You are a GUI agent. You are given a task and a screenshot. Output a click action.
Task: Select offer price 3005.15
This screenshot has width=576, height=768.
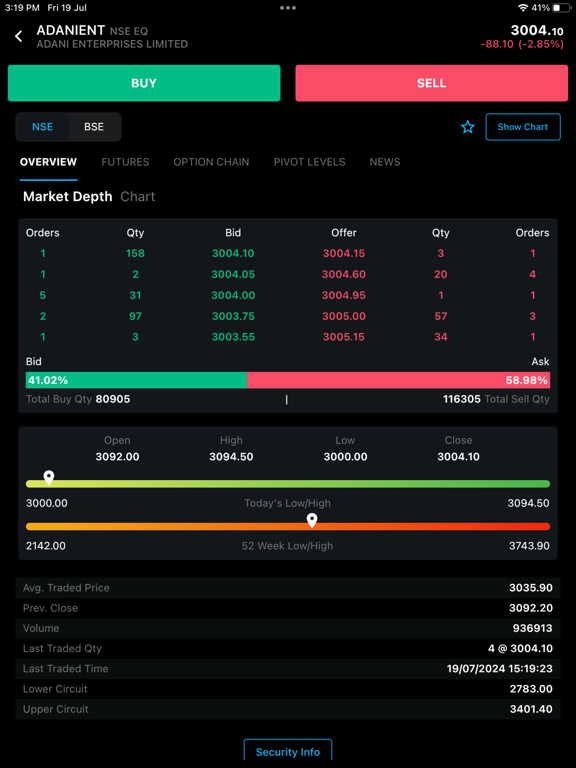click(344, 337)
